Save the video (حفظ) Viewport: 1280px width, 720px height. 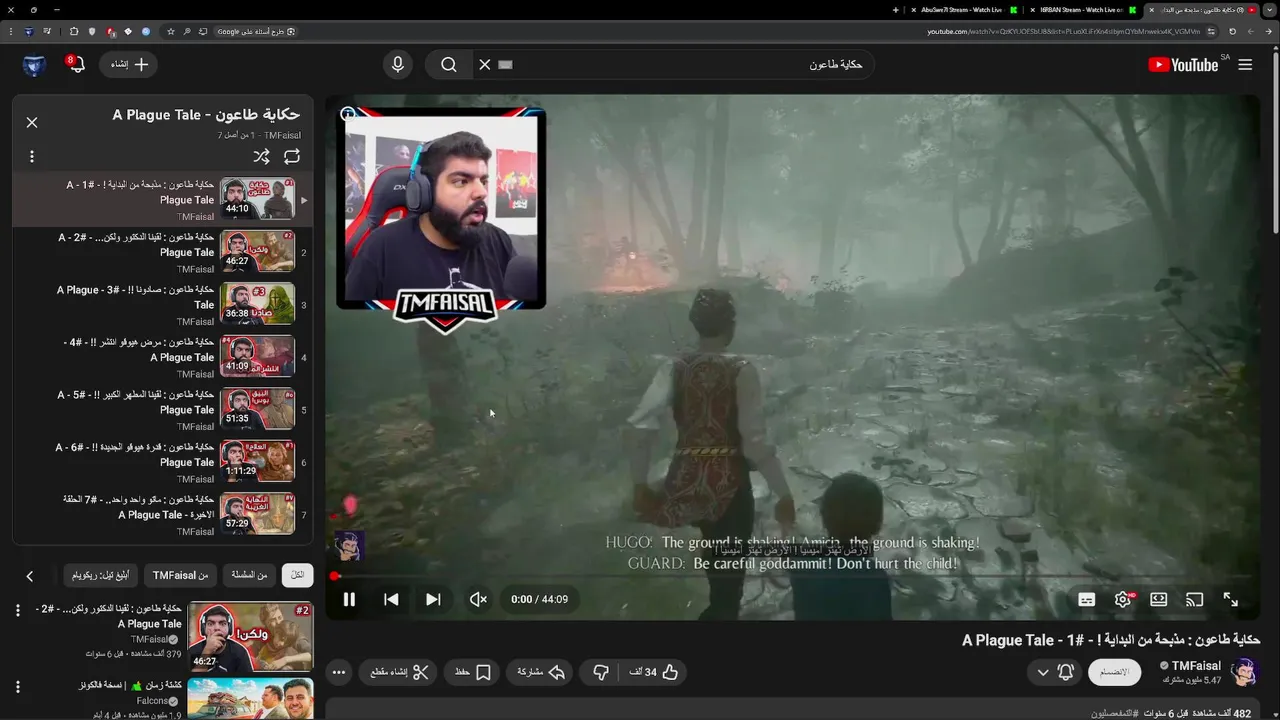click(x=472, y=672)
